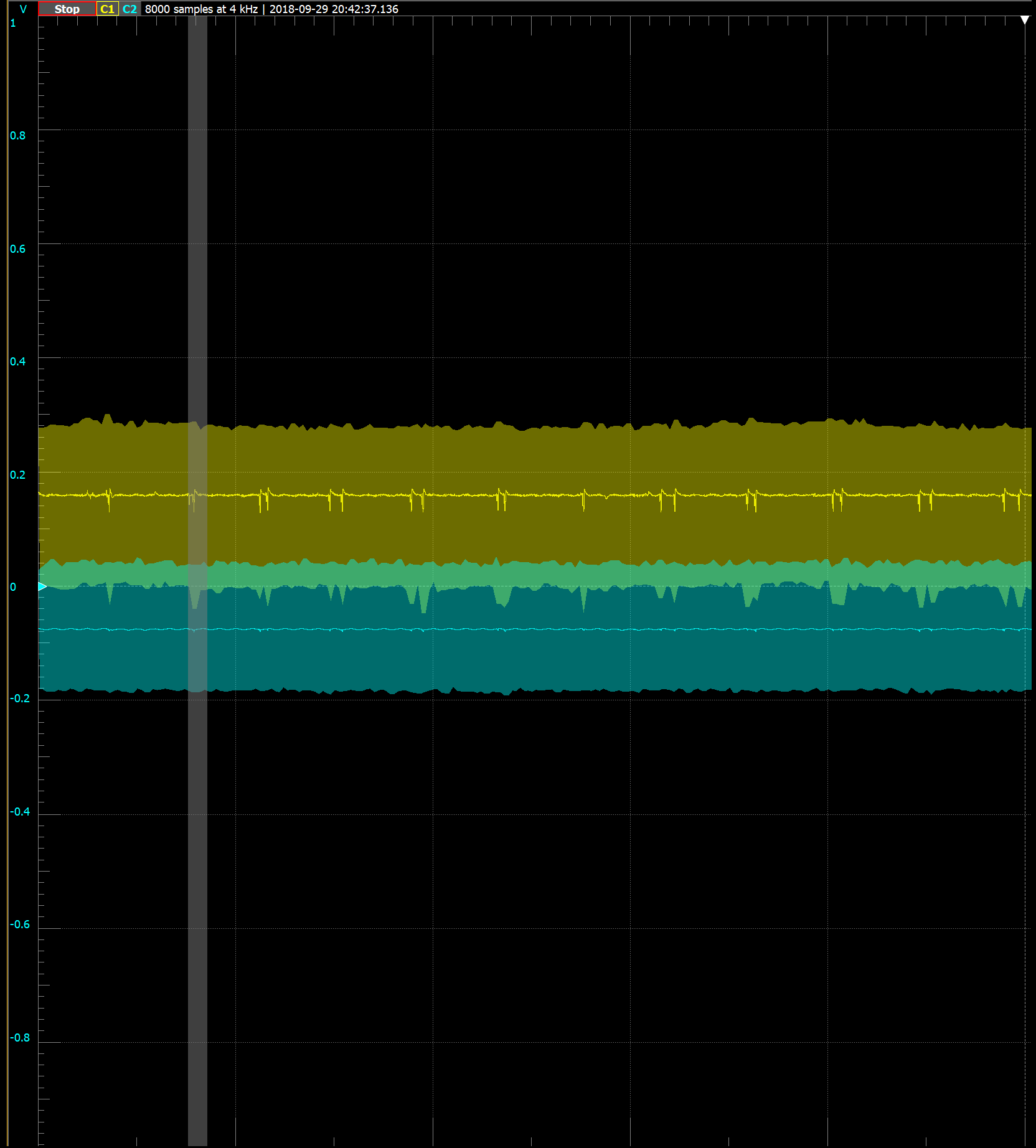Click the 0.8 voltage axis label
Viewport: 1036px width, 1148px height.
click(x=18, y=136)
